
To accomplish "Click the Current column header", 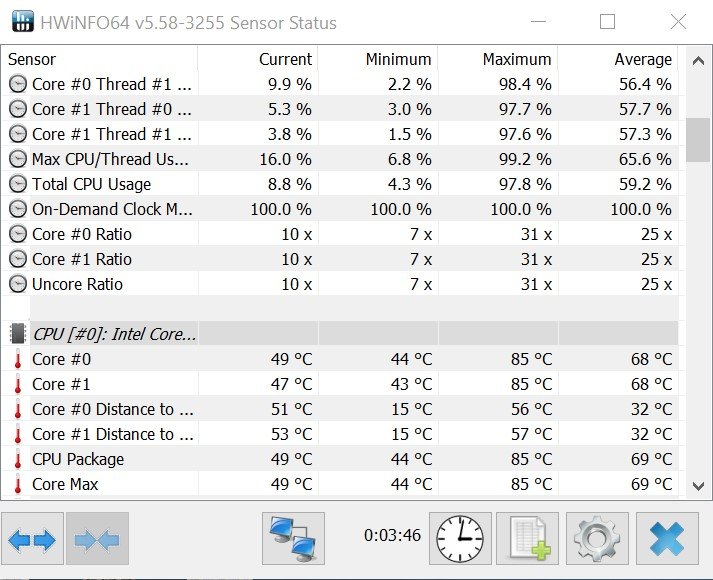I will (x=258, y=59).
